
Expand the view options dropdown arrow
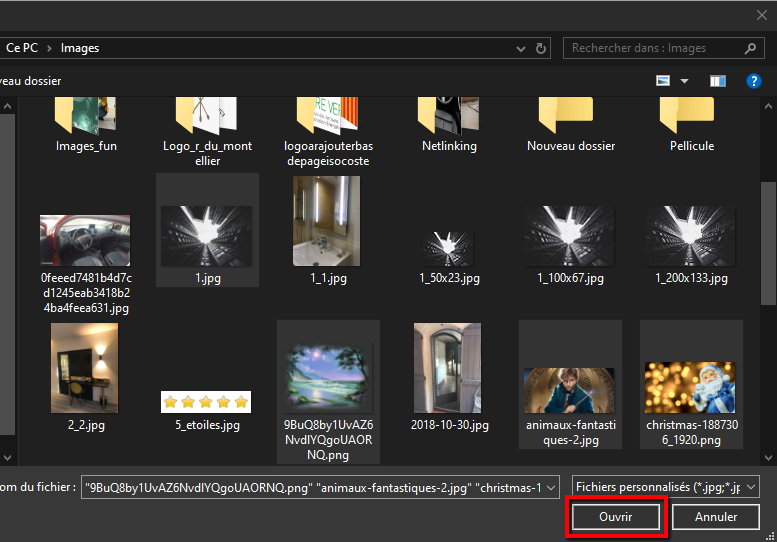[x=685, y=81]
